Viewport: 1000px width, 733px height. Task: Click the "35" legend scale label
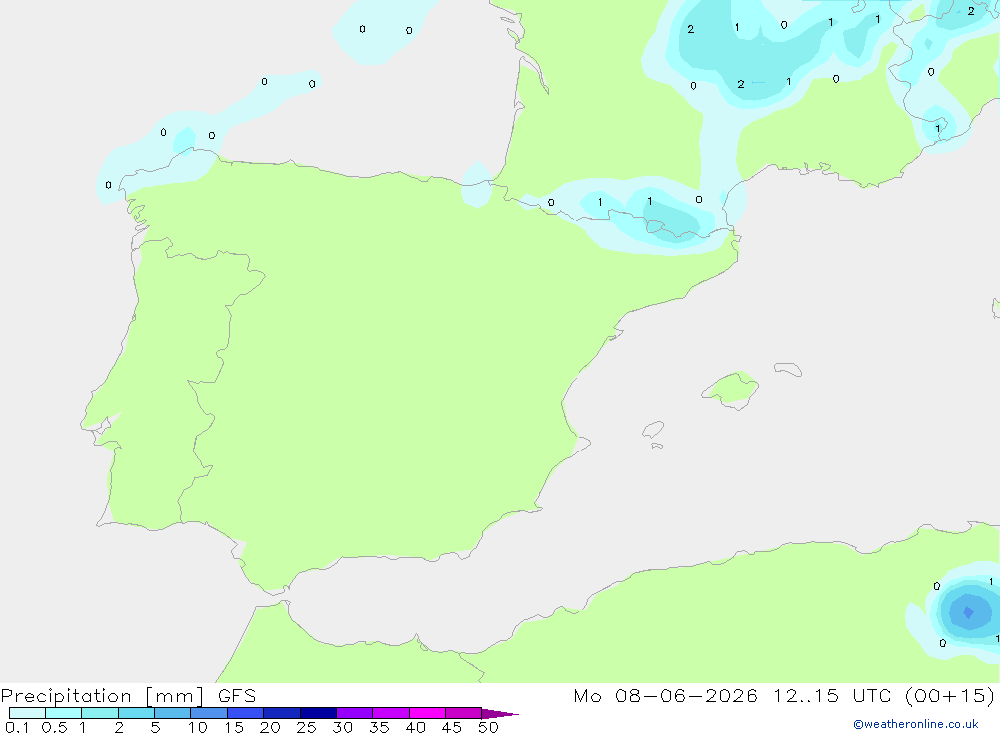(x=379, y=727)
